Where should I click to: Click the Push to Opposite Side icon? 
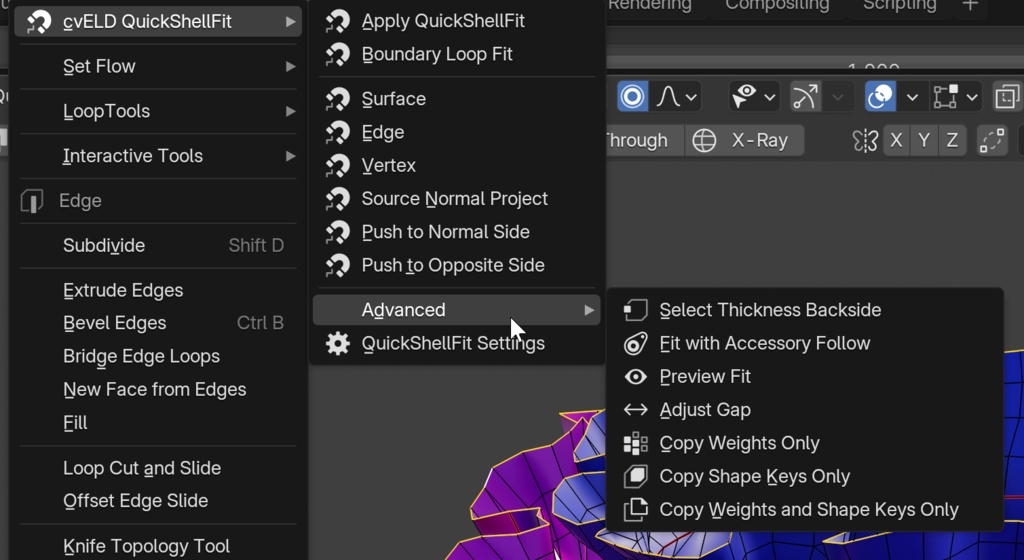(x=338, y=265)
